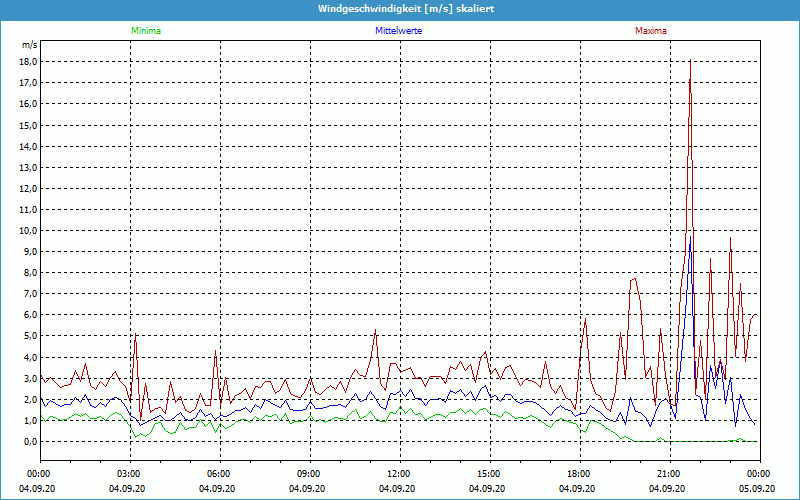The height and width of the screenshot is (500, 800).
Task: Select the 21:00 time axis label
Action: click(x=669, y=474)
